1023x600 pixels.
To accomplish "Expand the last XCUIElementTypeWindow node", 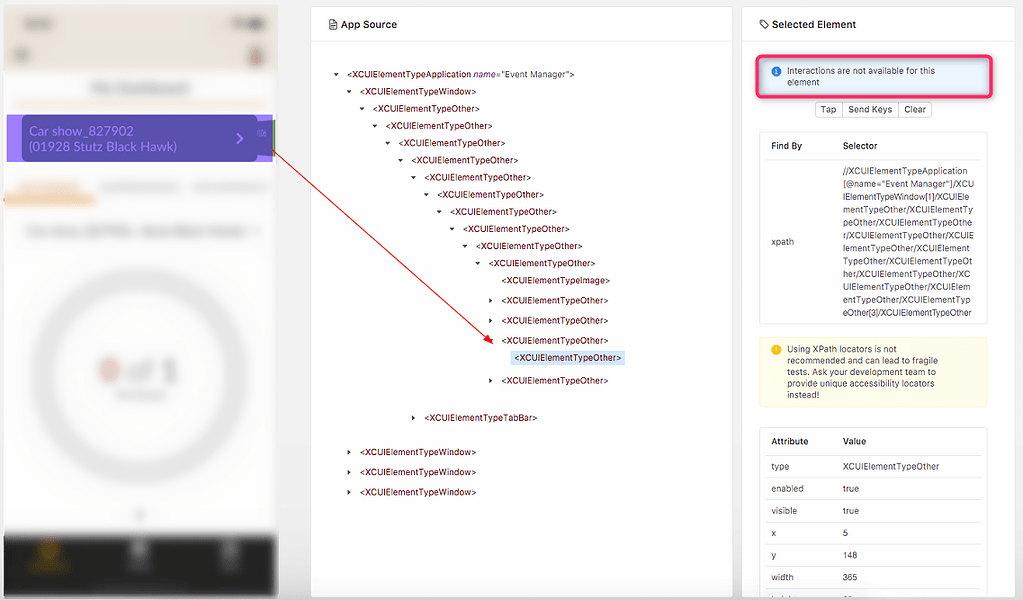I will pyautogui.click(x=347, y=491).
